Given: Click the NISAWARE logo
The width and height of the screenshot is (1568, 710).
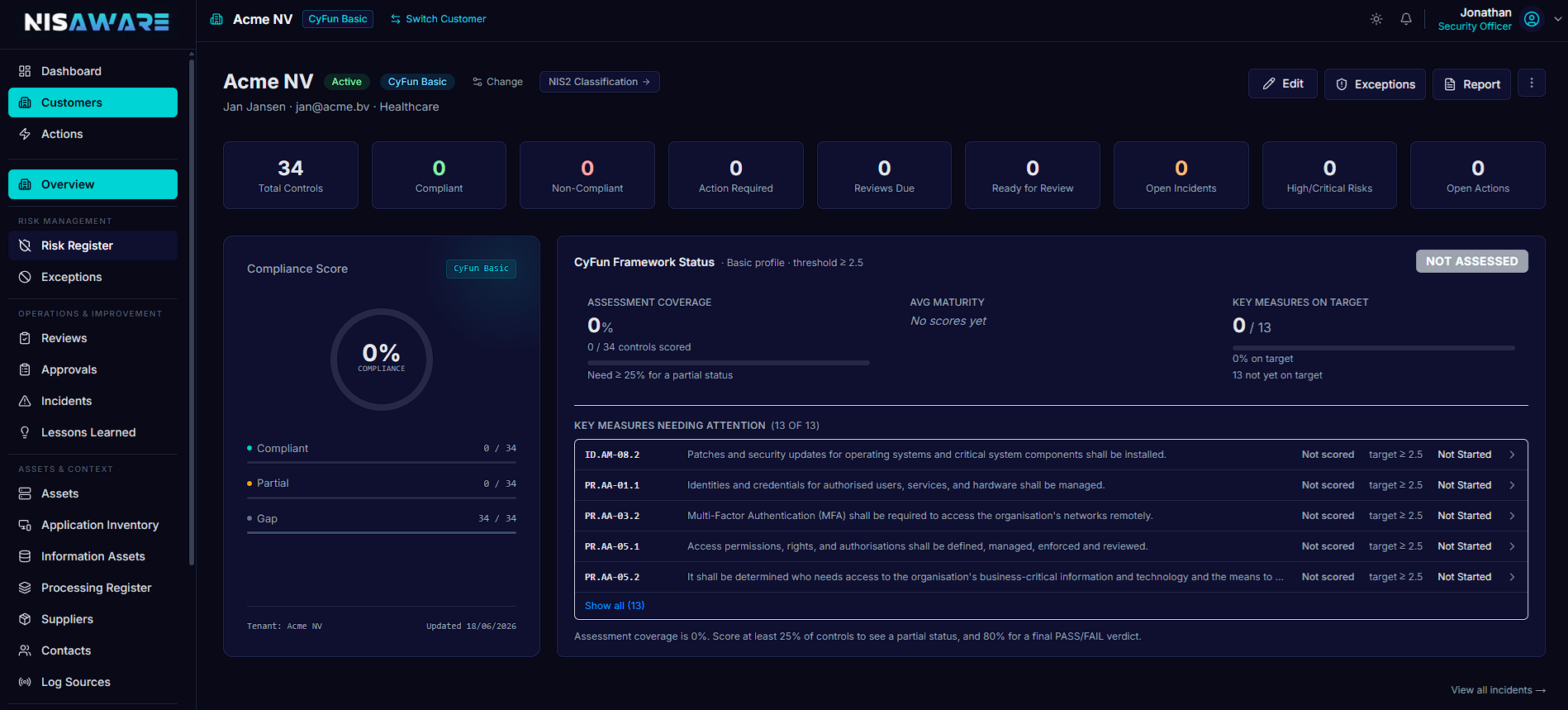Looking at the screenshot, I should coord(97,22).
